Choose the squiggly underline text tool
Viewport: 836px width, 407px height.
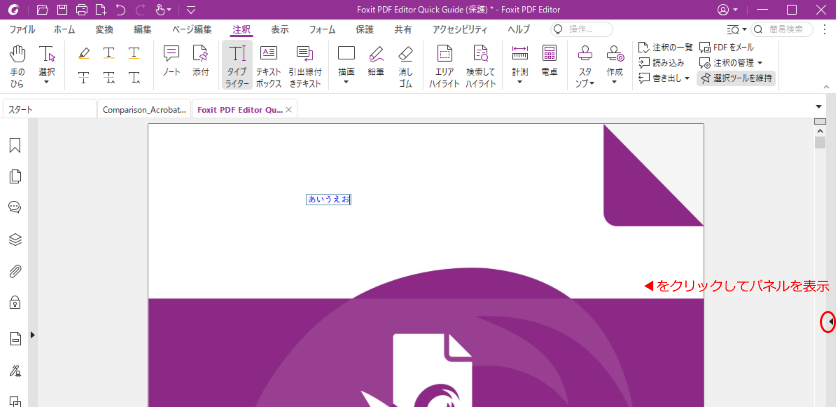pos(109,53)
